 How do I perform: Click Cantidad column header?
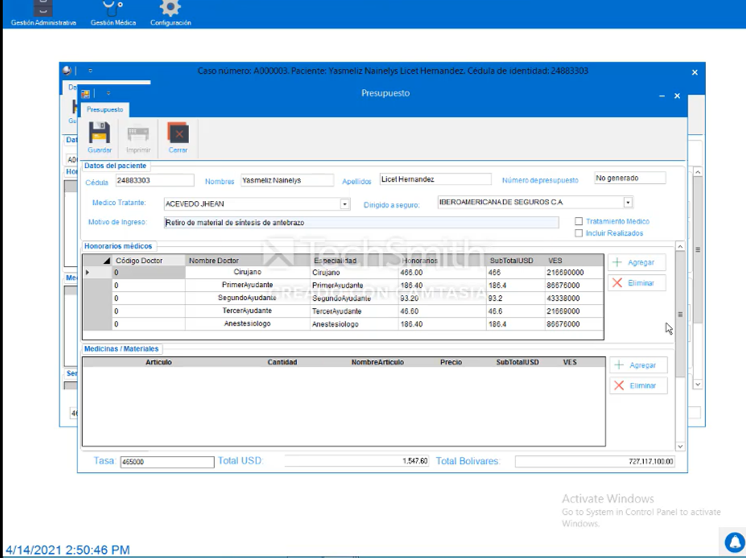tap(282, 362)
